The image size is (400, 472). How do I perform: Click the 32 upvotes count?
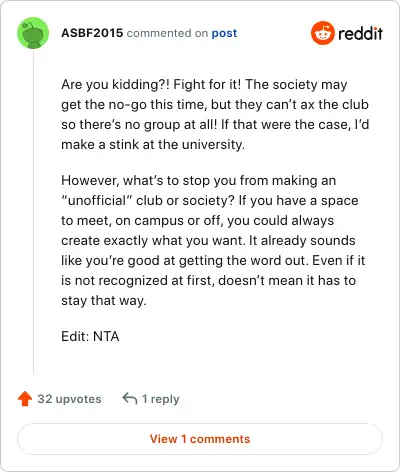pos(69,399)
